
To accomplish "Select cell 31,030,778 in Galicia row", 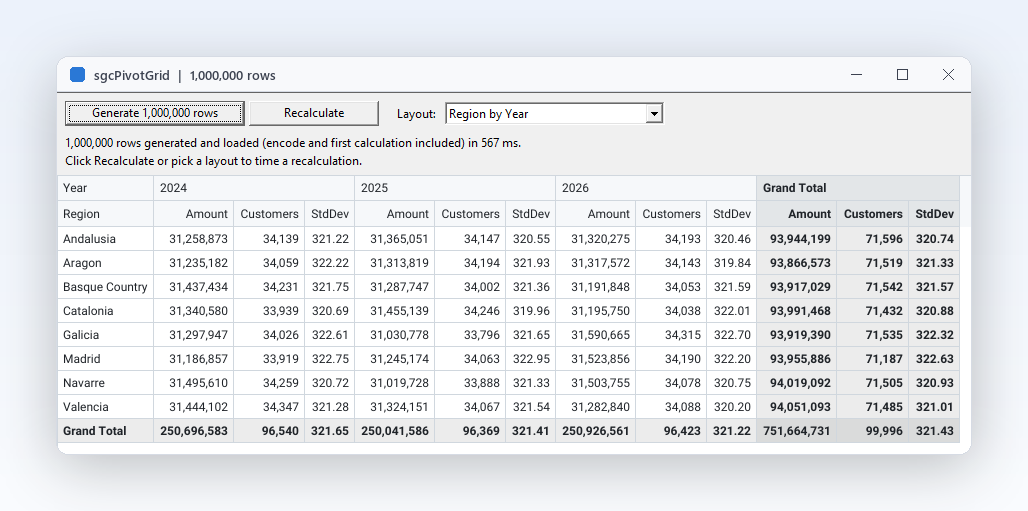I will click(395, 335).
